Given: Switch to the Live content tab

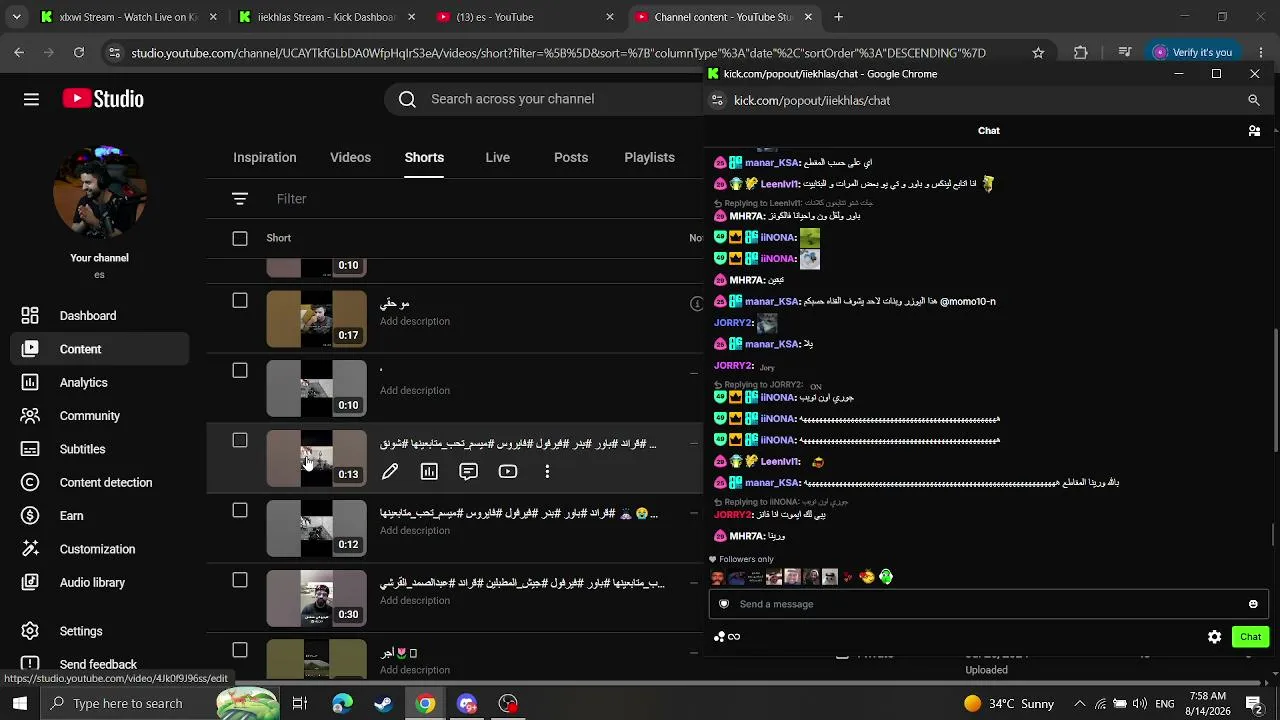Looking at the screenshot, I should click(x=497, y=157).
